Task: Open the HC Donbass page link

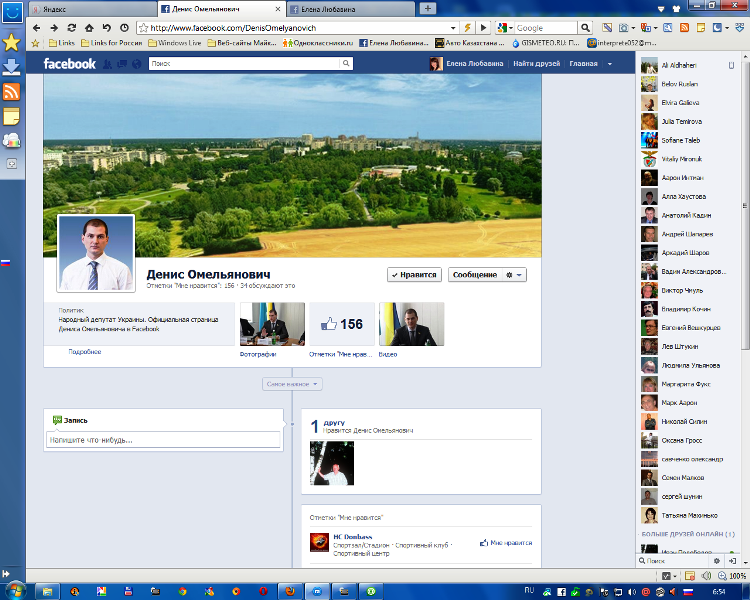Action: pyautogui.click(x=353, y=537)
